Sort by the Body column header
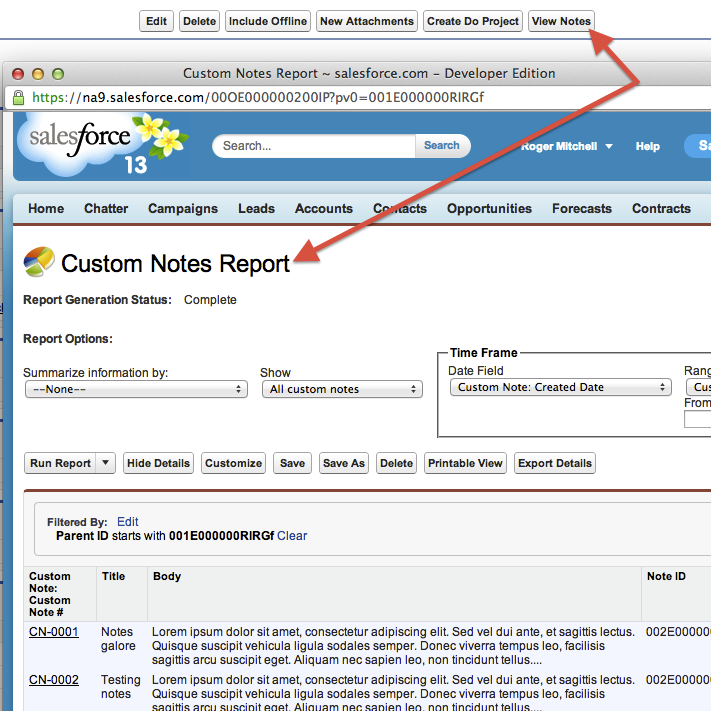This screenshot has width=711, height=711. click(167, 576)
